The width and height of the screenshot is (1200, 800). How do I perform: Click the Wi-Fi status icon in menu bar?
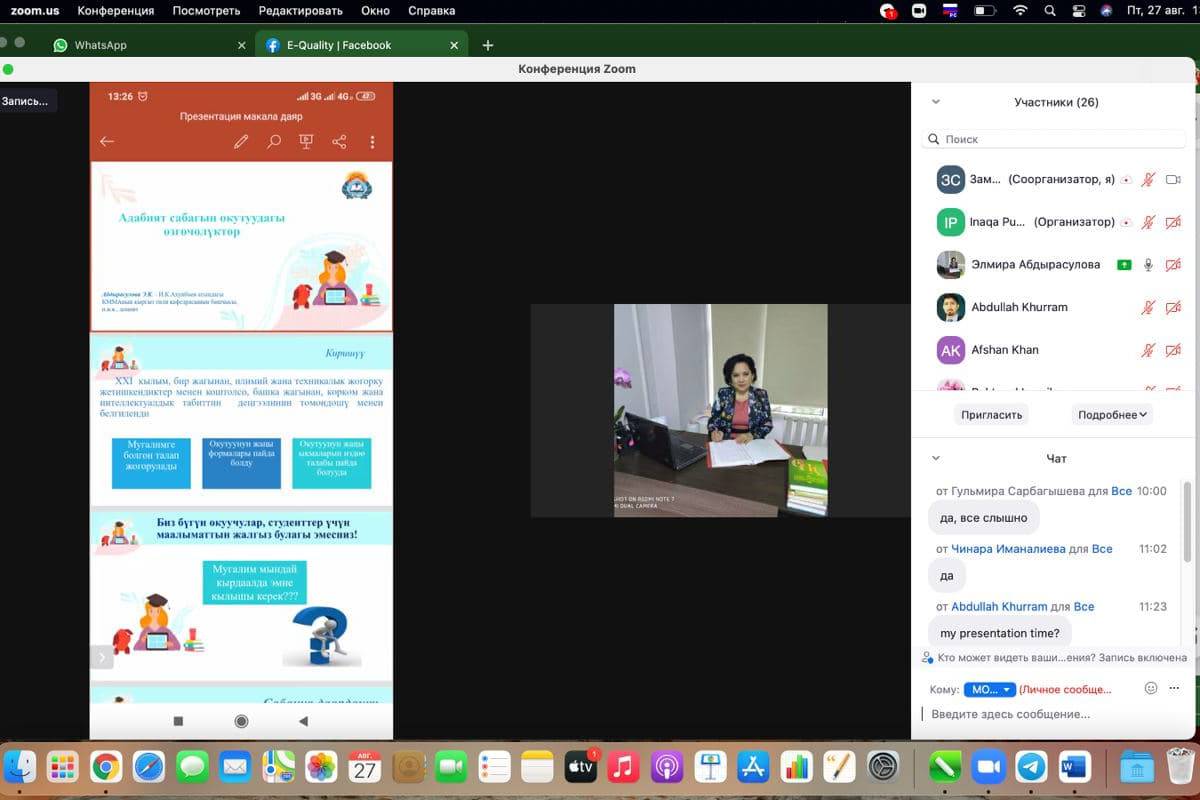coord(1020,11)
